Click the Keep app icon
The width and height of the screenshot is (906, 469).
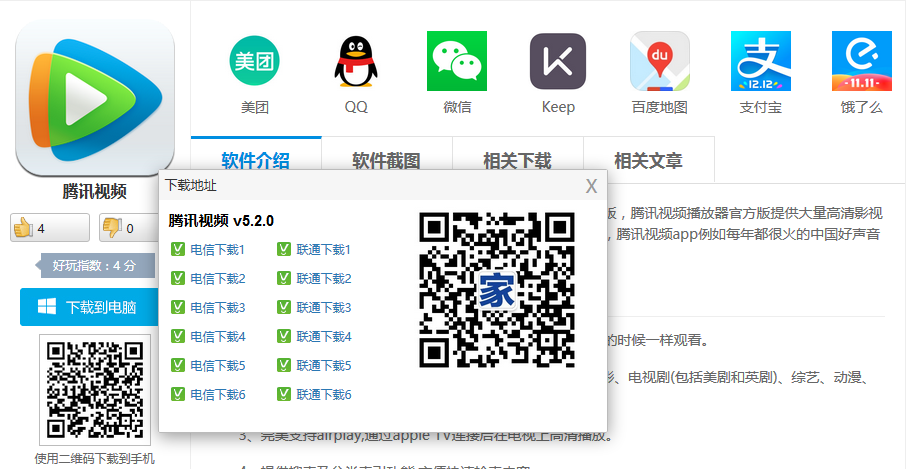pos(558,61)
